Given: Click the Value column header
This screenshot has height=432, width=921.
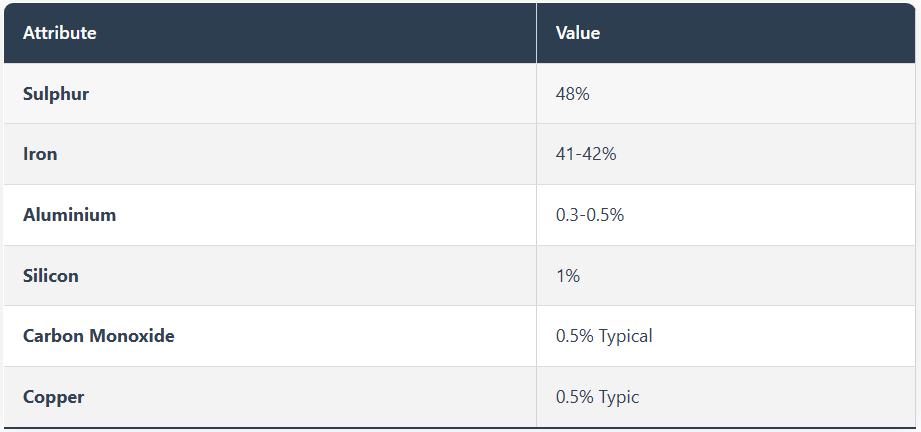Looking at the screenshot, I should tap(578, 33).
